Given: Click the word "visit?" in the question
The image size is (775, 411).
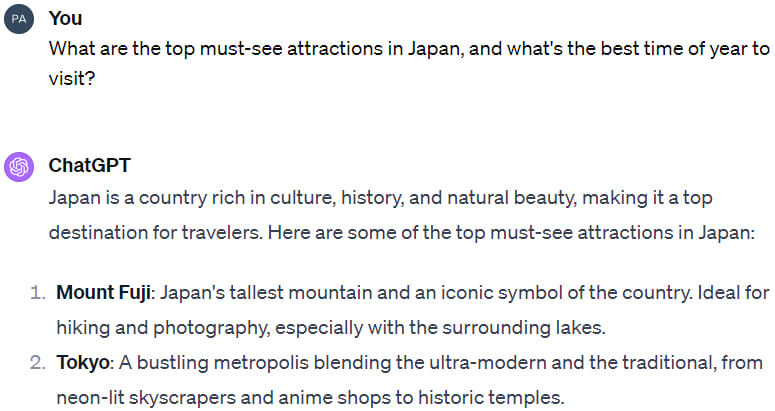Looking at the screenshot, I should (x=72, y=79).
